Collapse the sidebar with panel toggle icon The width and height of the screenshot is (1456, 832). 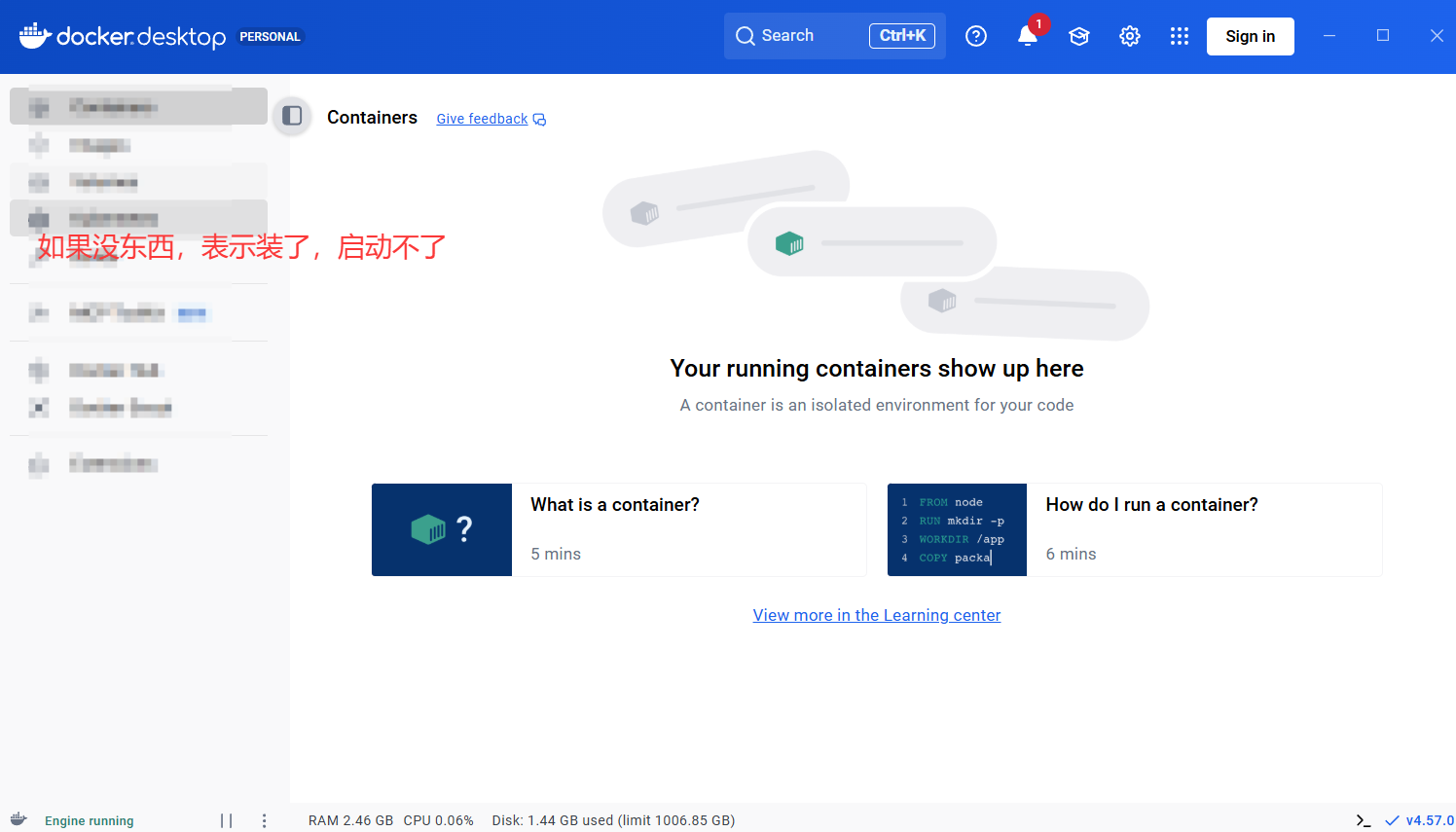tap(292, 117)
